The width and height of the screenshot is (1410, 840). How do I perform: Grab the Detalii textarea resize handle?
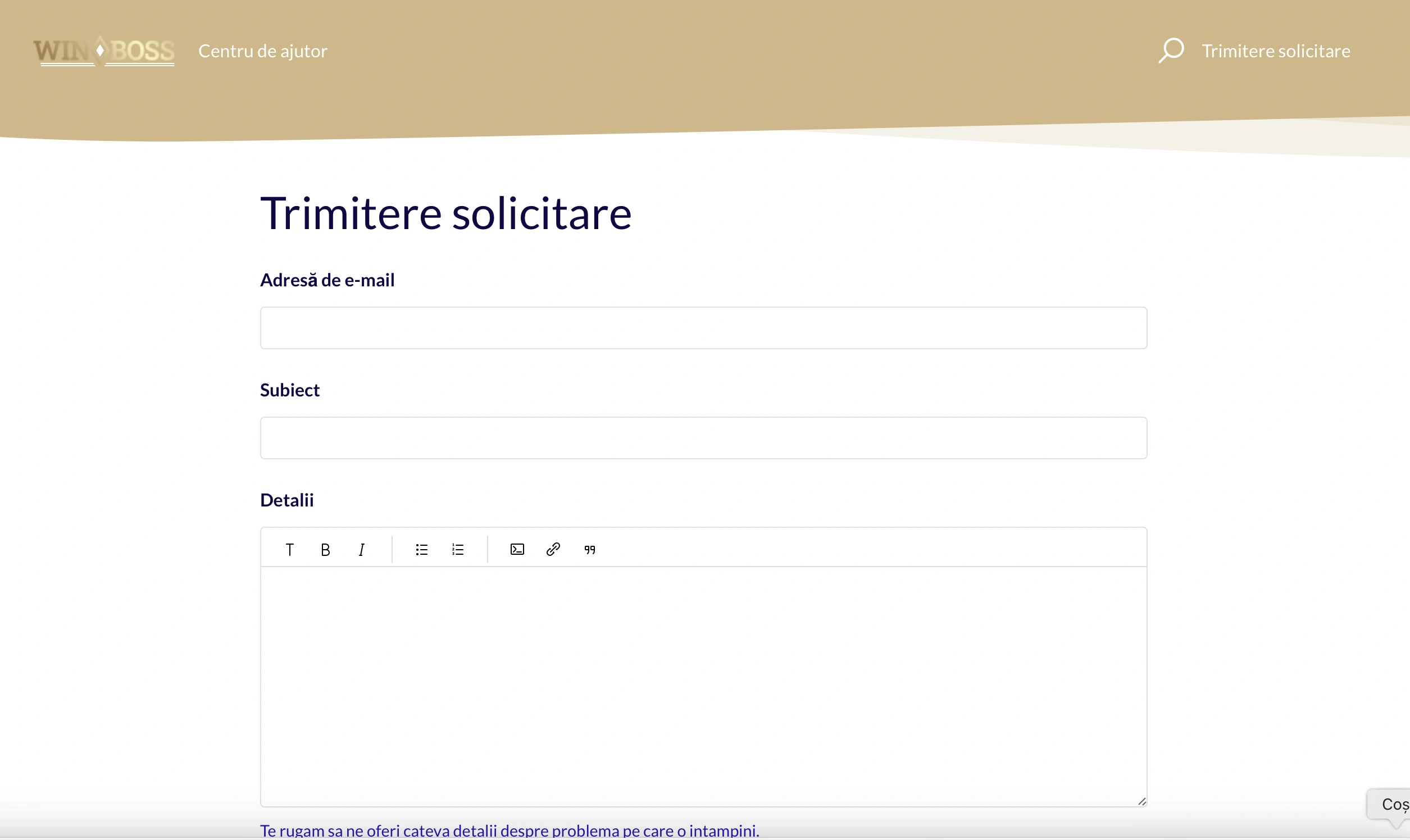(x=1141, y=801)
